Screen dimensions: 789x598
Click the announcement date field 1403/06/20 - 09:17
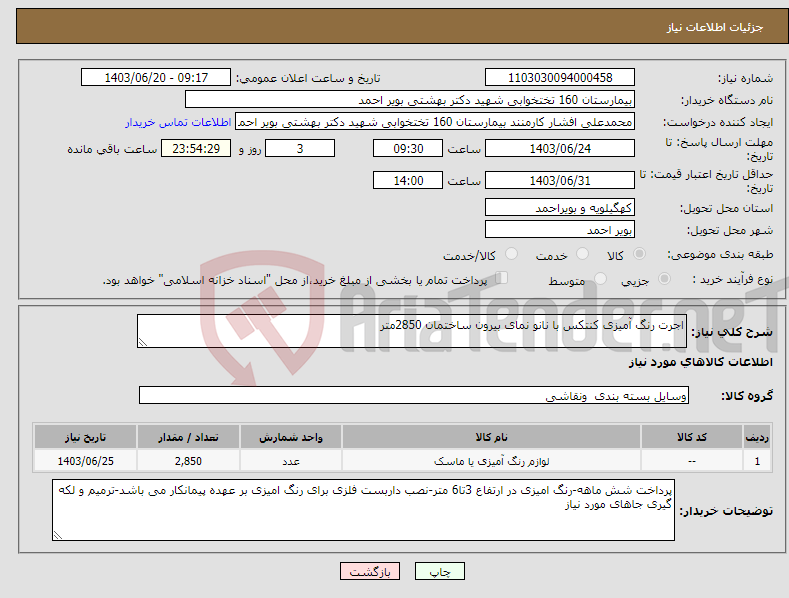pyautogui.click(x=156, y=78)
